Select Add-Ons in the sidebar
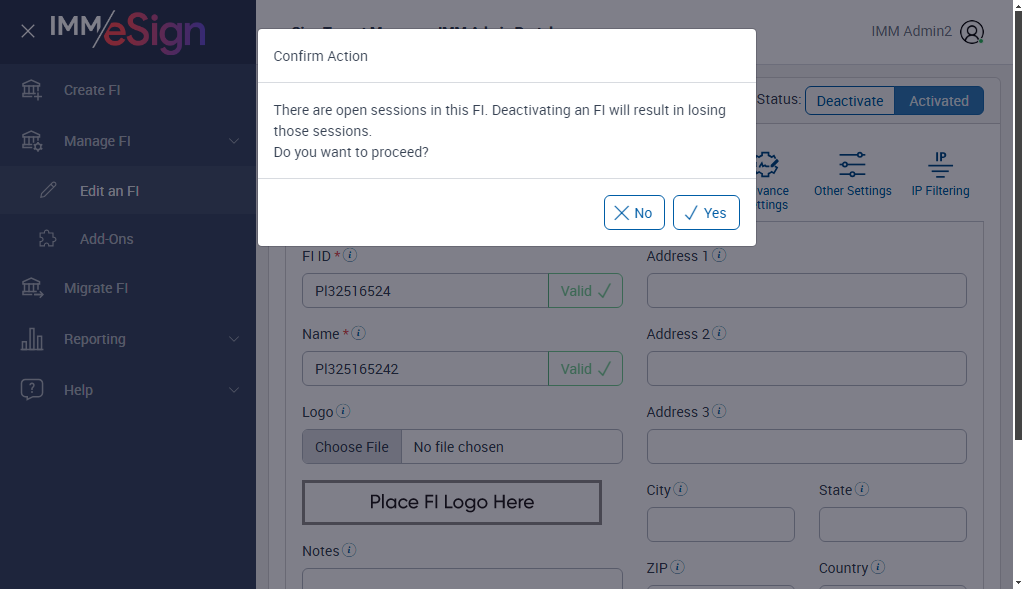The image size is (1024, 589). point(106,239)
